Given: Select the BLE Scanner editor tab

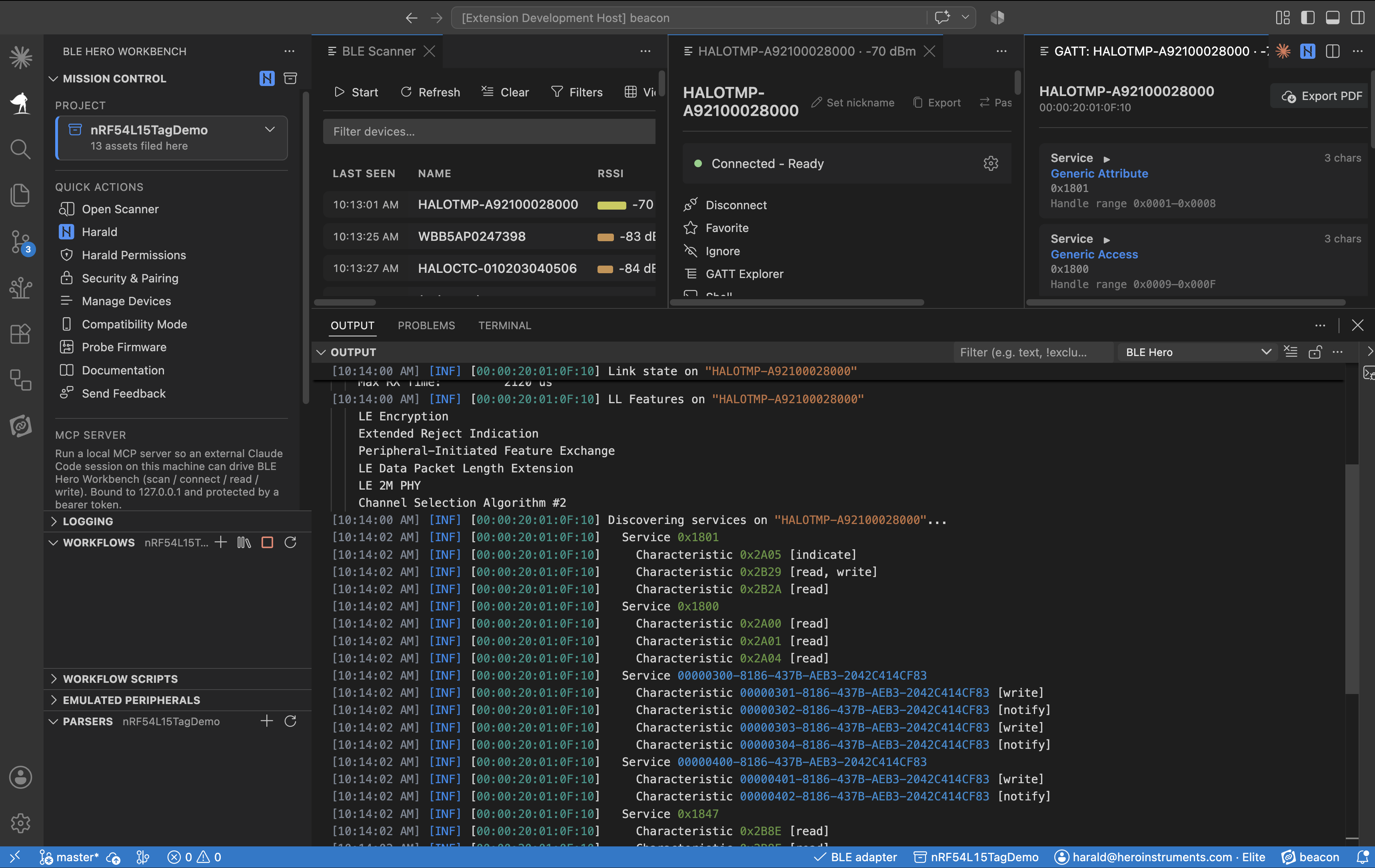Looking at the screenshot, I should point(378,51).
